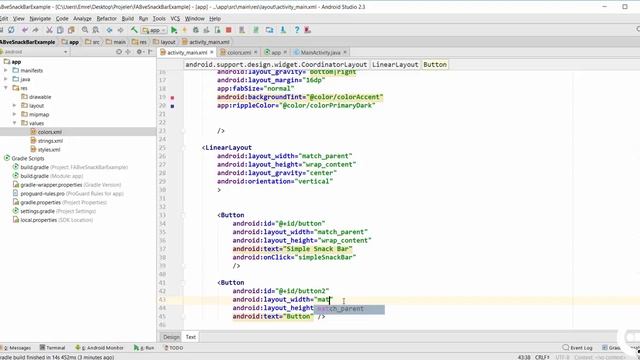Switch to the Design view tab
This screenshot has width=640, height=360.
[171, 337]
